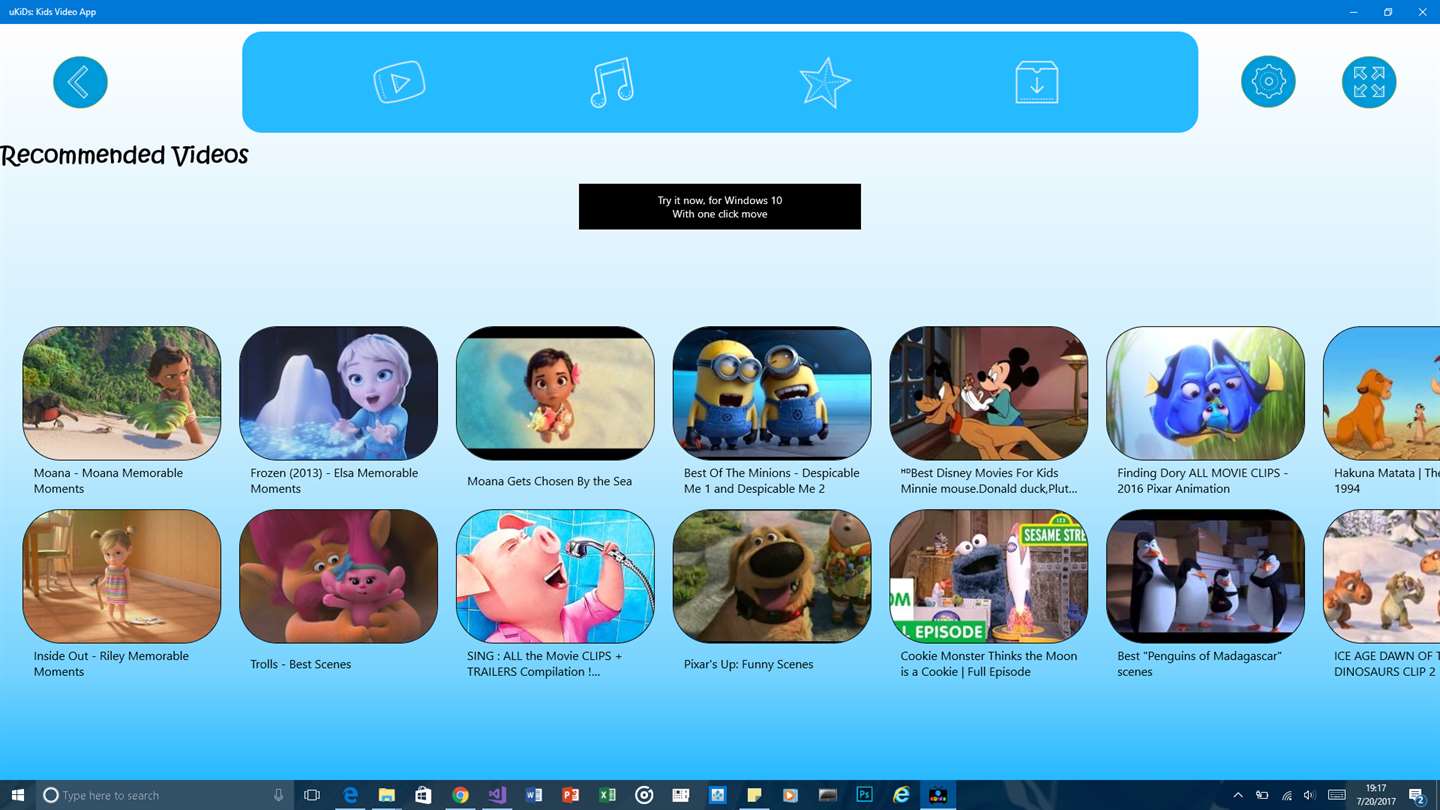Open the battery status tray icon

1262,795
